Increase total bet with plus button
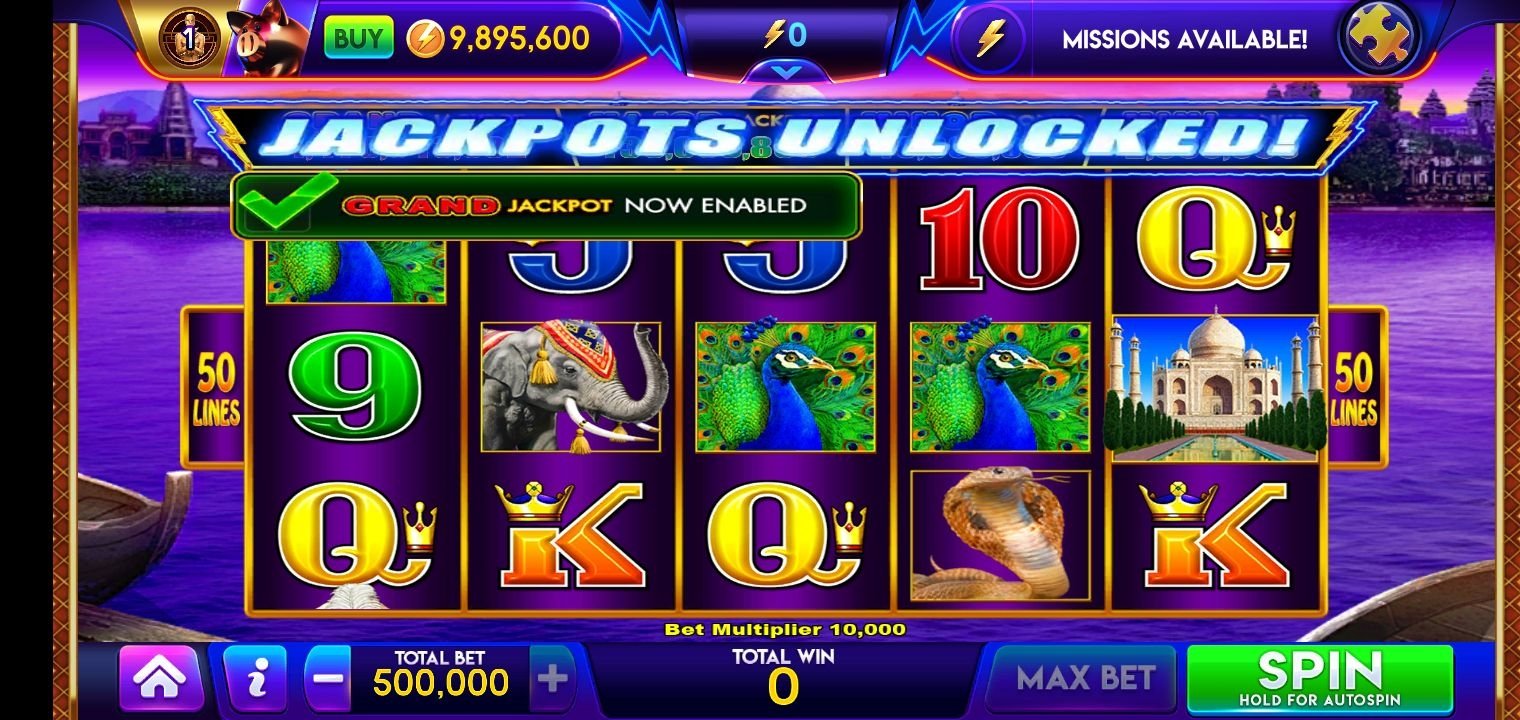Image resolution: width=1520 pixels, height=720 pixels. click(x=552, y=679)
